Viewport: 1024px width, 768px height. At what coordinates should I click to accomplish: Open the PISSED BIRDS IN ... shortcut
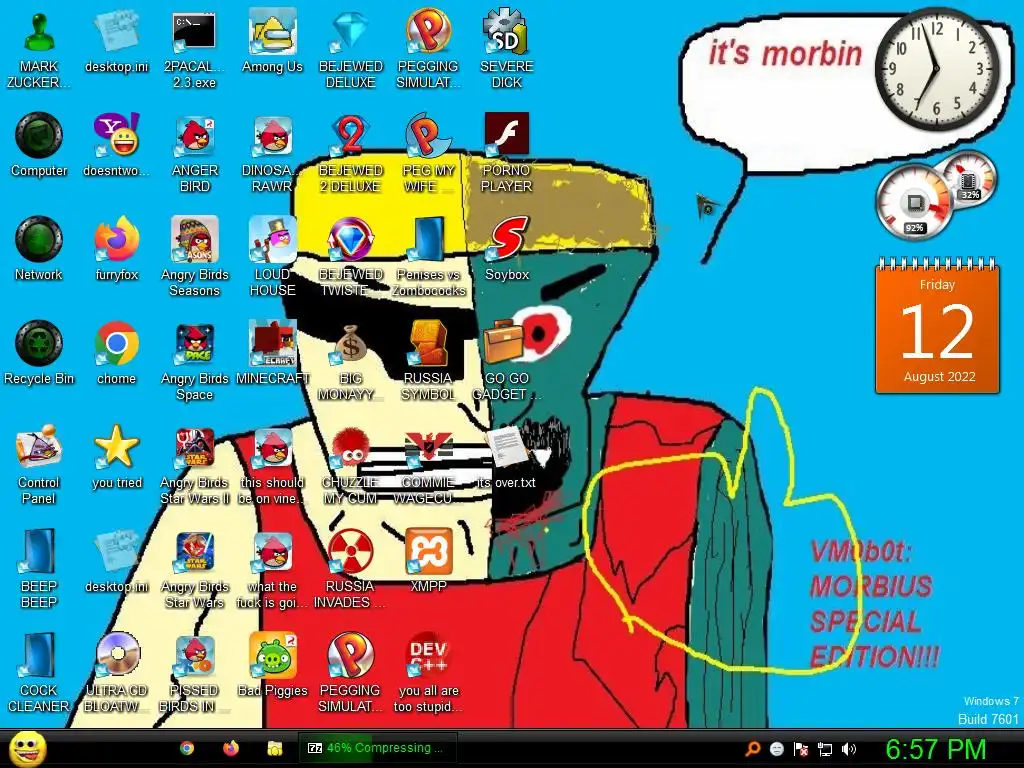point(195,673)
